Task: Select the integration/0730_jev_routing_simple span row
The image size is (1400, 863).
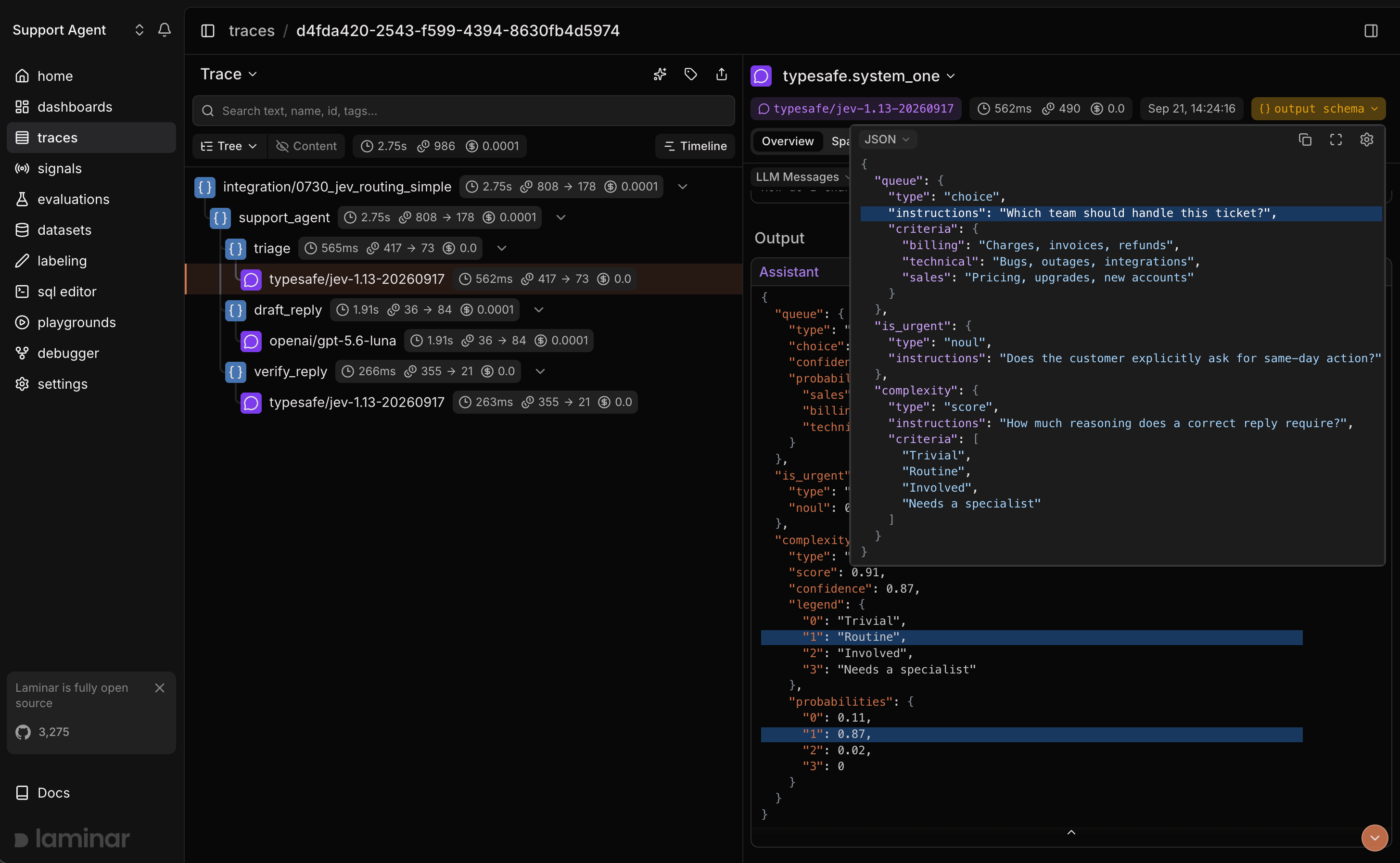Action: pos(463,187)
